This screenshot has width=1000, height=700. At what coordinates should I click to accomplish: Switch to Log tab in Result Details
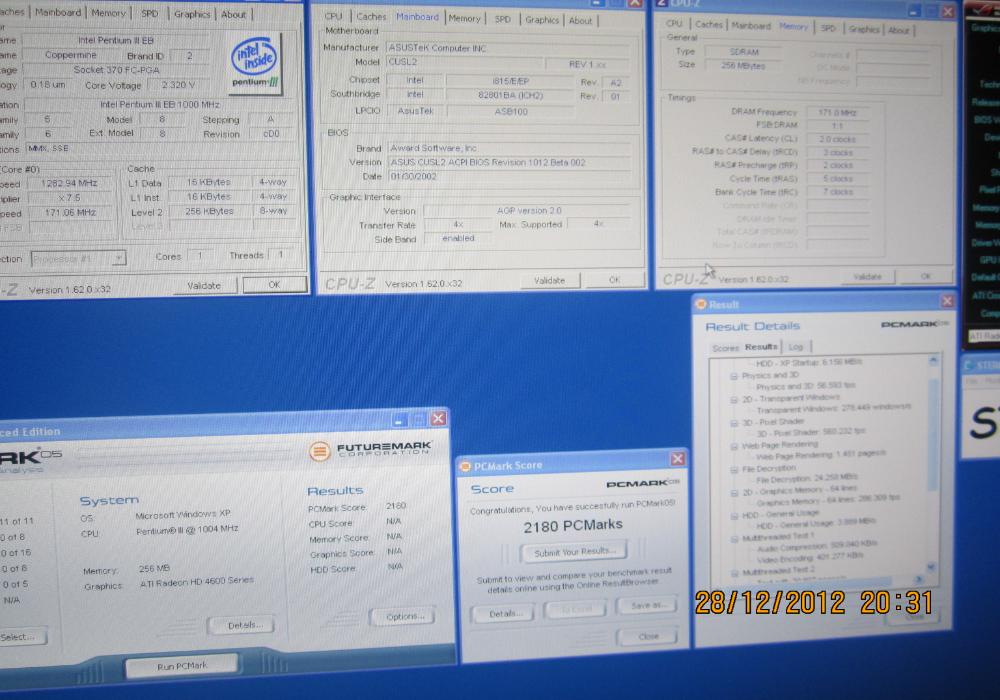click(x=795, y=347)
